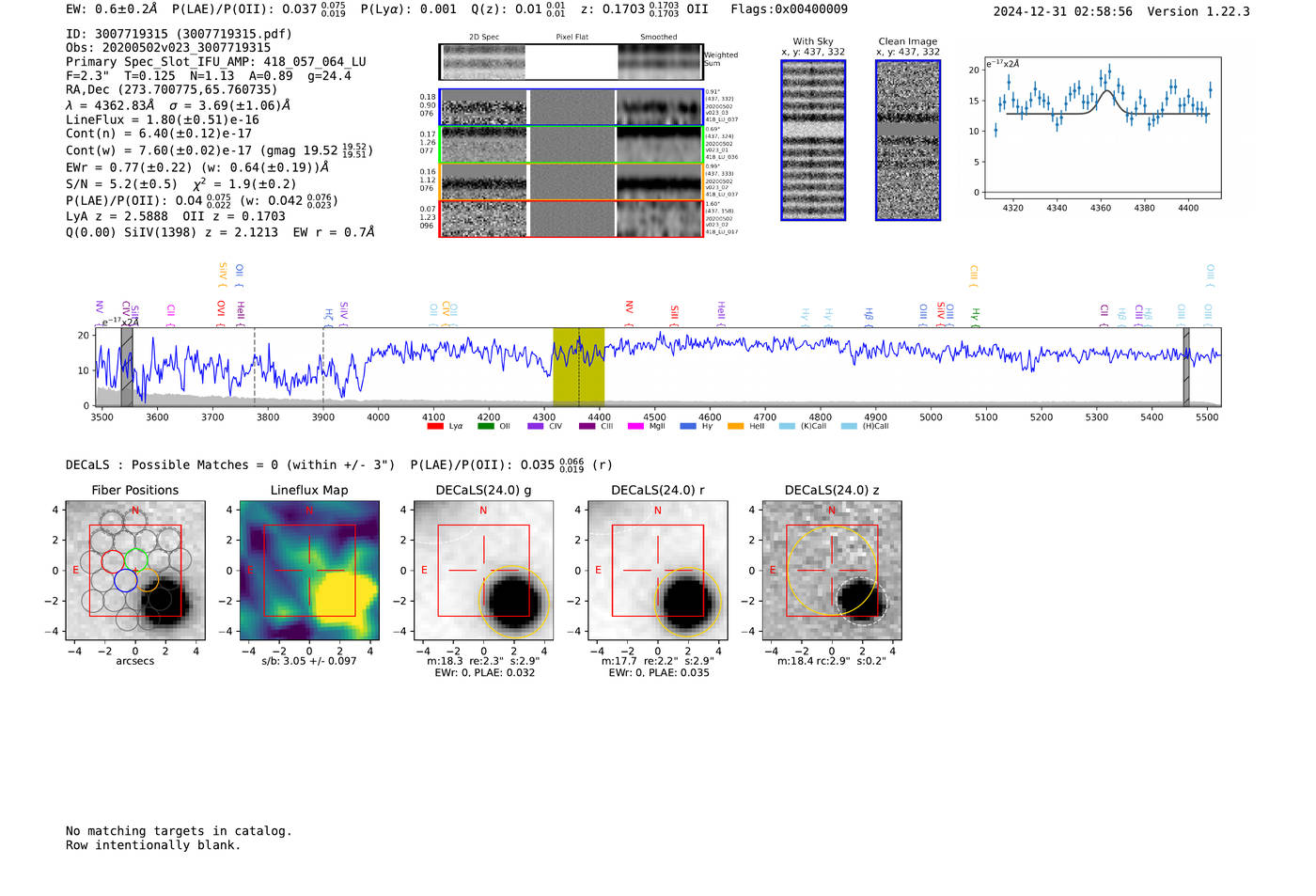Click the 'Pixel Flat' column header

tap(572, 37)
